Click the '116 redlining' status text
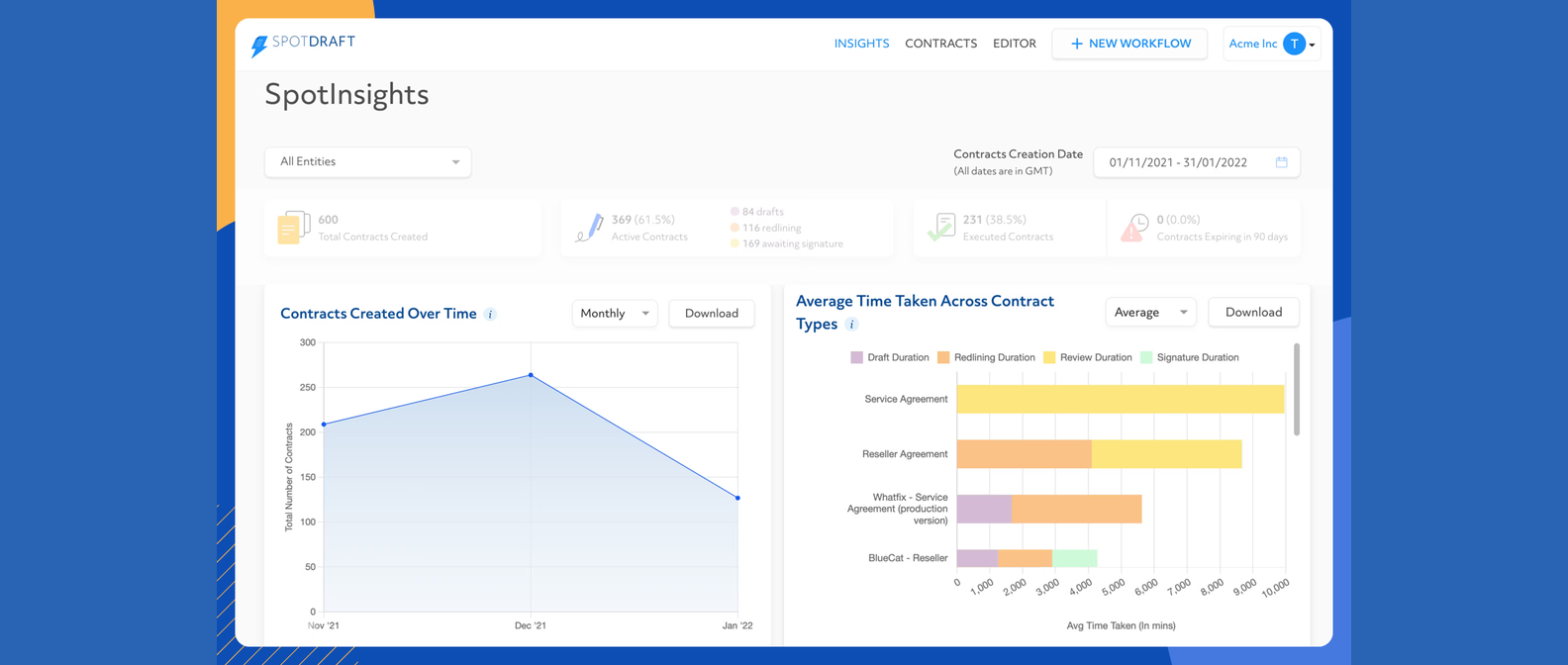This screenshot has height=665, width=1568. (x=772, y=228)
